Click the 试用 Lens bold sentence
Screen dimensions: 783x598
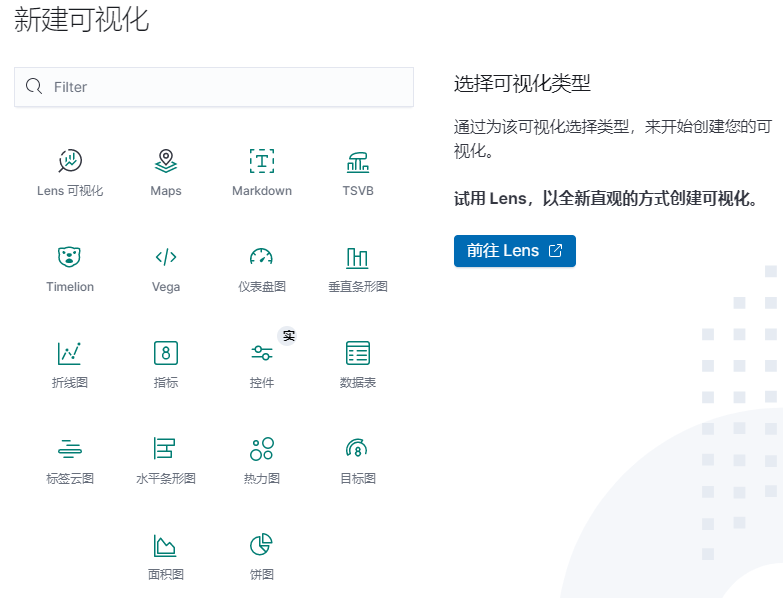(x=606, y=199)
